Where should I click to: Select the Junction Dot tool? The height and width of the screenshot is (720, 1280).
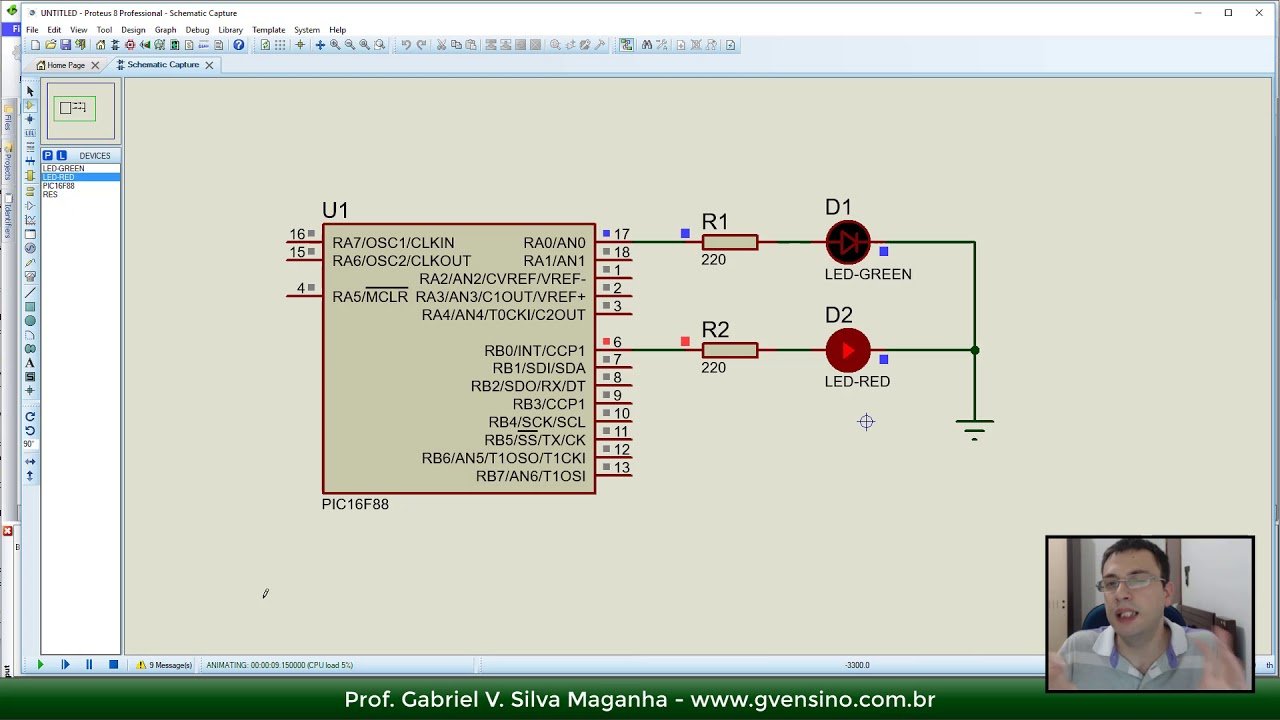[x=30, y=118]
